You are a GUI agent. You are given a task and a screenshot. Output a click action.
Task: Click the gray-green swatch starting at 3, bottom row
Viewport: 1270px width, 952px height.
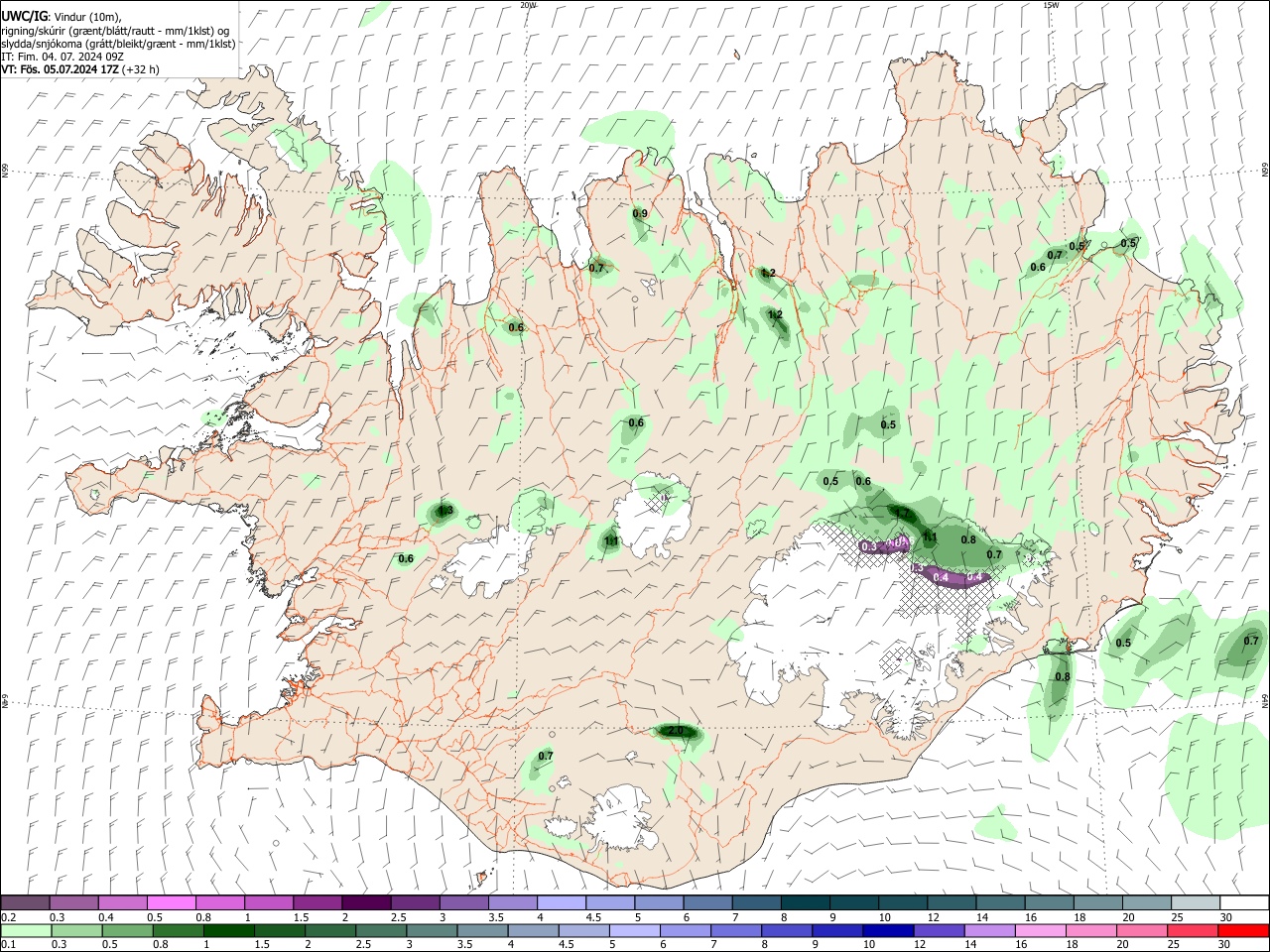(x=432, y=930)
